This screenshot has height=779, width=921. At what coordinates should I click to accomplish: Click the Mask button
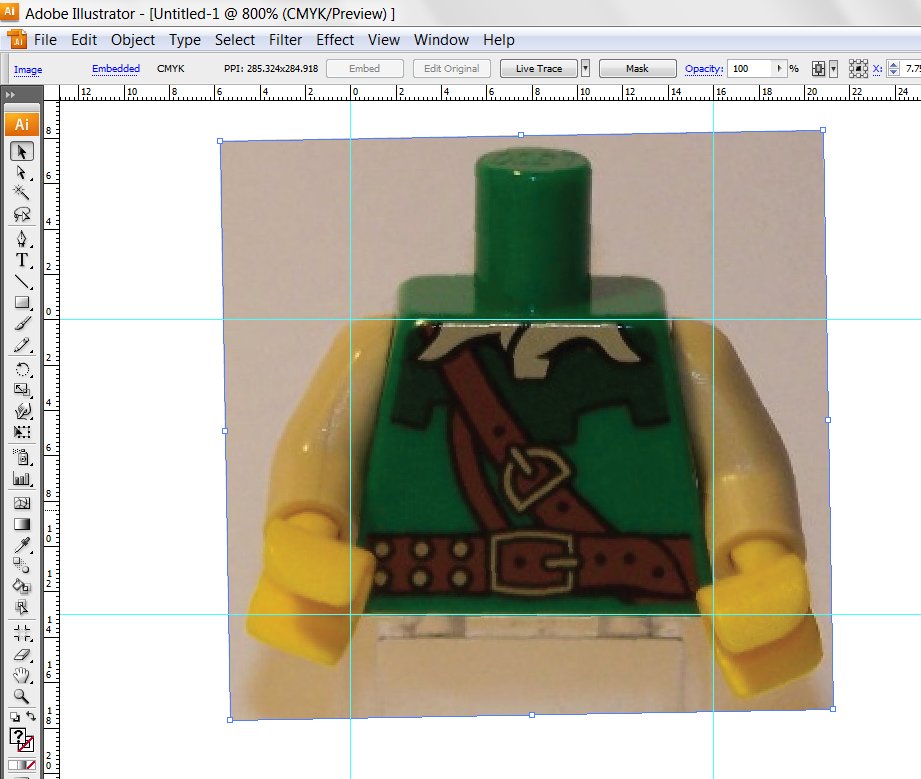click(637, 69)
